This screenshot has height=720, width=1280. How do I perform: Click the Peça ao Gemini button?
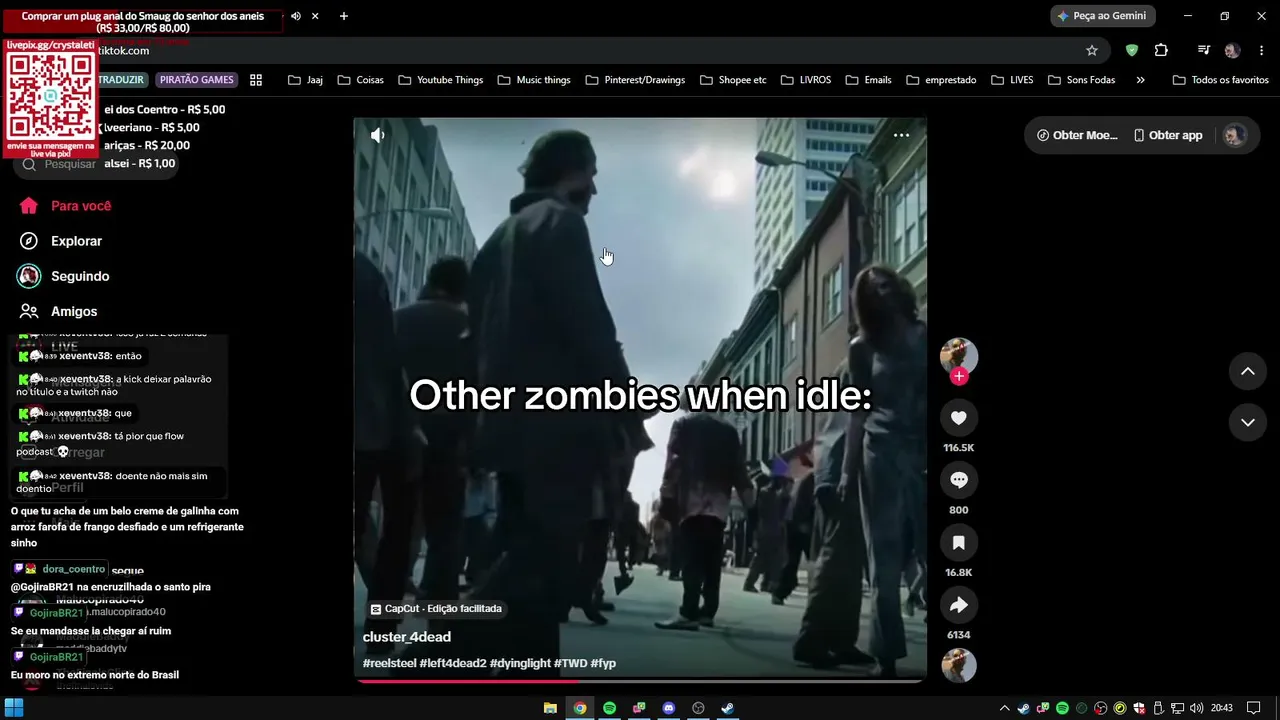[x=1103, y=16]
